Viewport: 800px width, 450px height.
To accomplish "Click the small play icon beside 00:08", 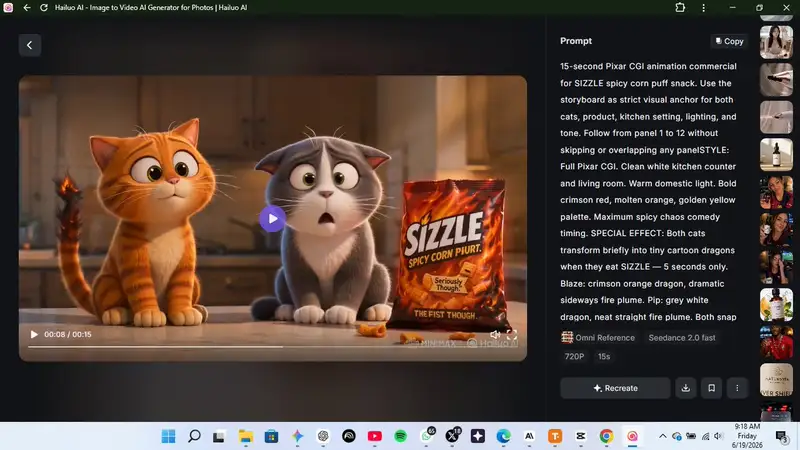I will [x=34, y=335].
